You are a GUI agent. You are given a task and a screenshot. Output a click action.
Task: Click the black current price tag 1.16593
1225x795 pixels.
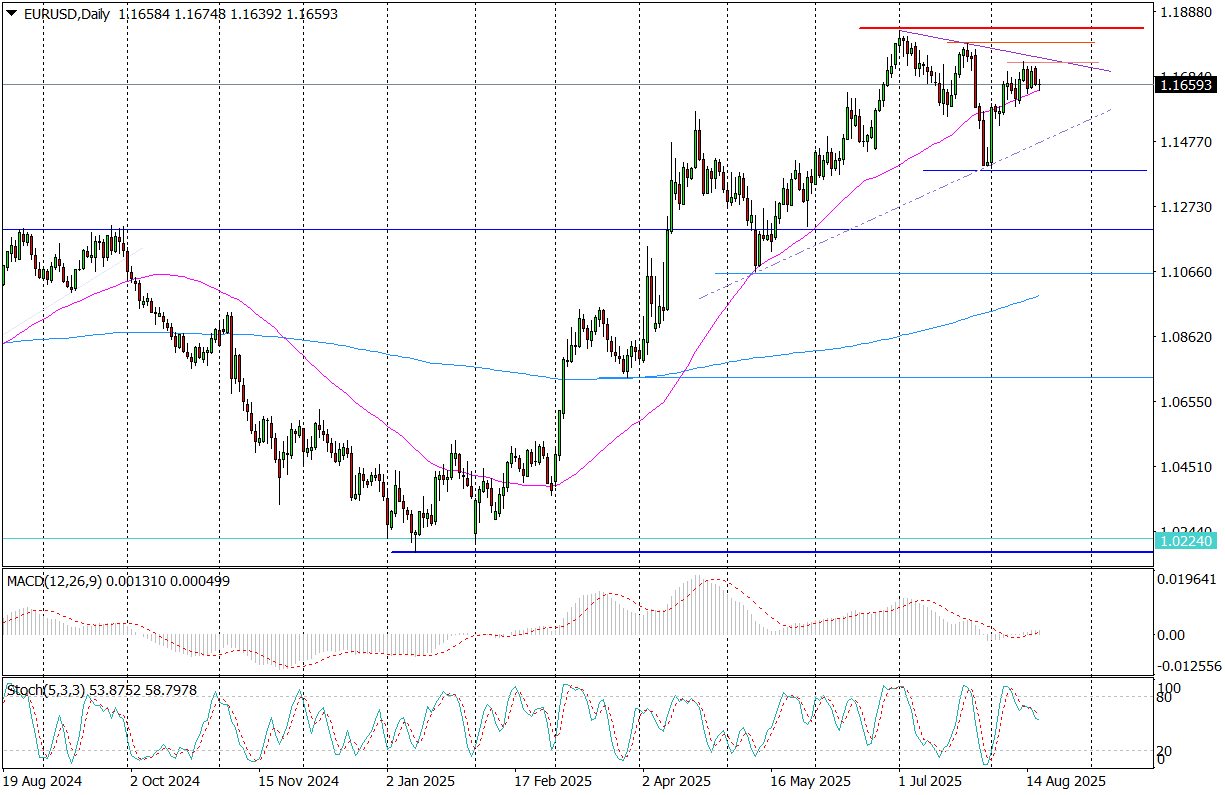tap(1186, 85)
